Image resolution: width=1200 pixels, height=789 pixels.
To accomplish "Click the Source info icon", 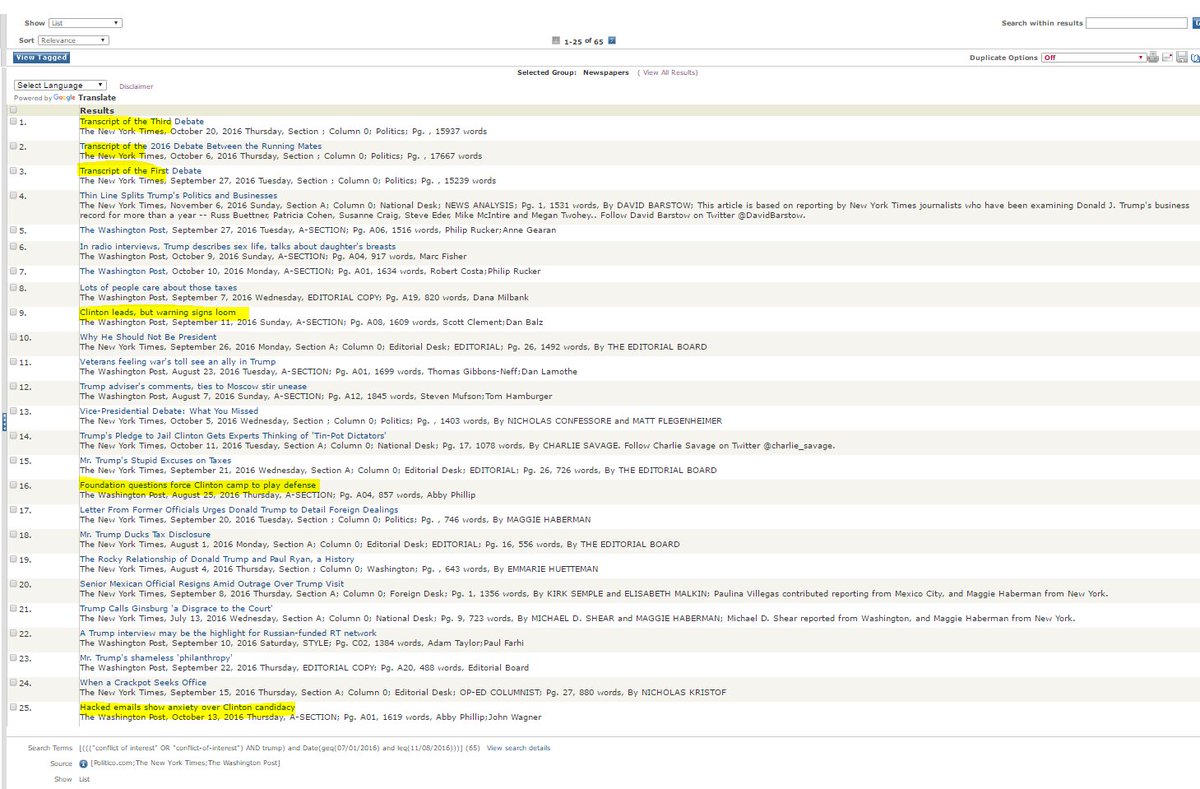I will pyautogui.click(x=83, y=763).
